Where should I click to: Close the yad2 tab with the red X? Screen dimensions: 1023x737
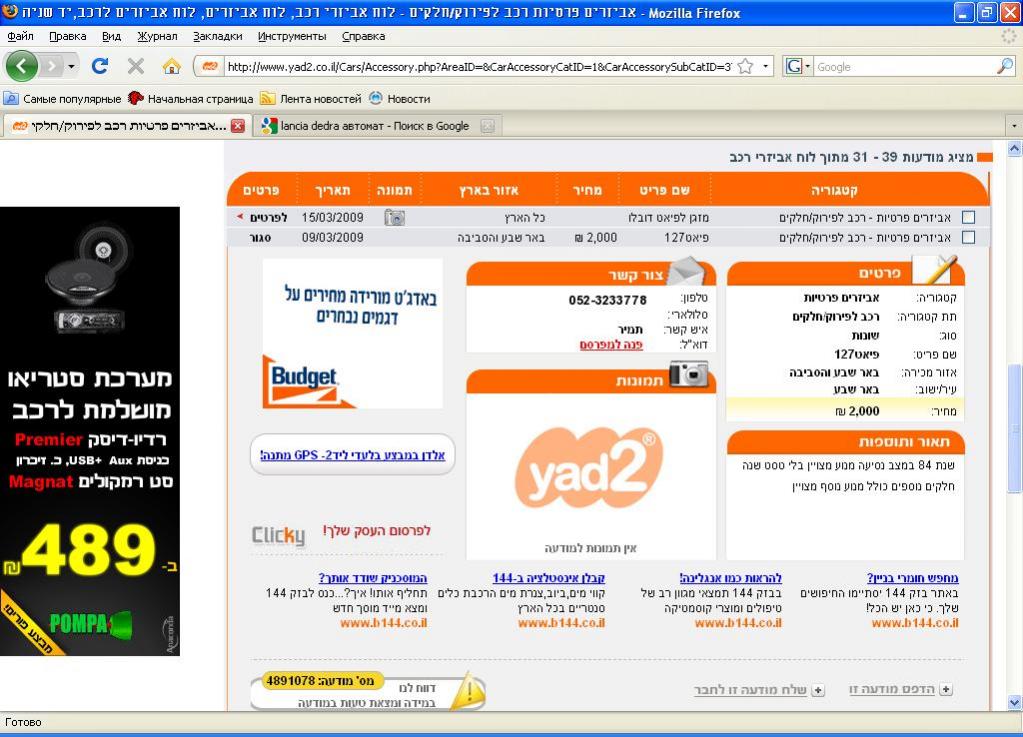point(238,126)
